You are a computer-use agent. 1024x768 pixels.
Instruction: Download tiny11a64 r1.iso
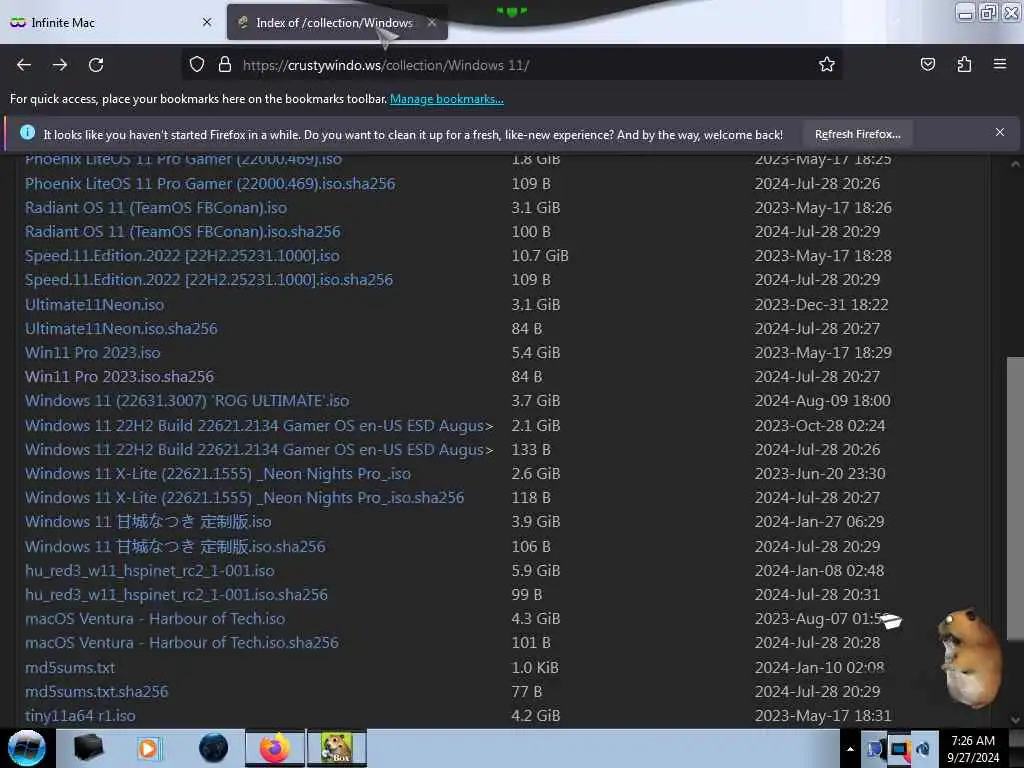(x=80, y=716)
